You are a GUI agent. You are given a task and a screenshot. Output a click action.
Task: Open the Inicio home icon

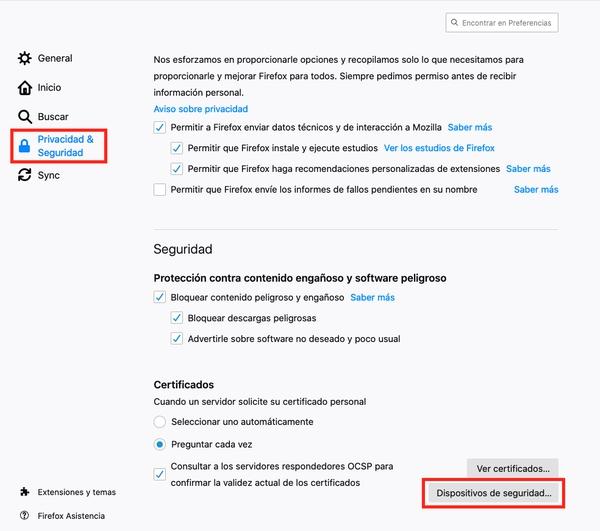[x=25, y=88]
